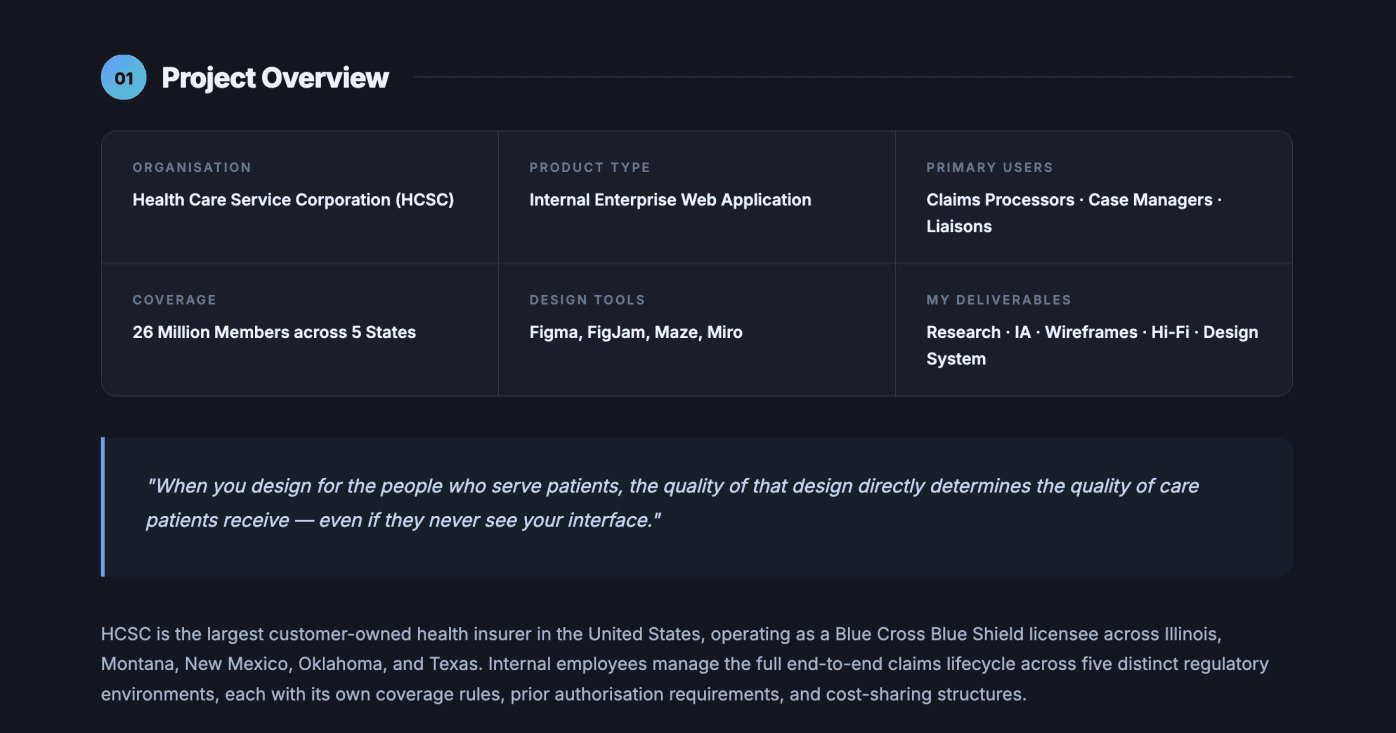This screenshot has height=733, width=1396.
Task: Click Figma, FigJam, Maze, Miro text
Action: pyautogui.click(x=636, y=332)
